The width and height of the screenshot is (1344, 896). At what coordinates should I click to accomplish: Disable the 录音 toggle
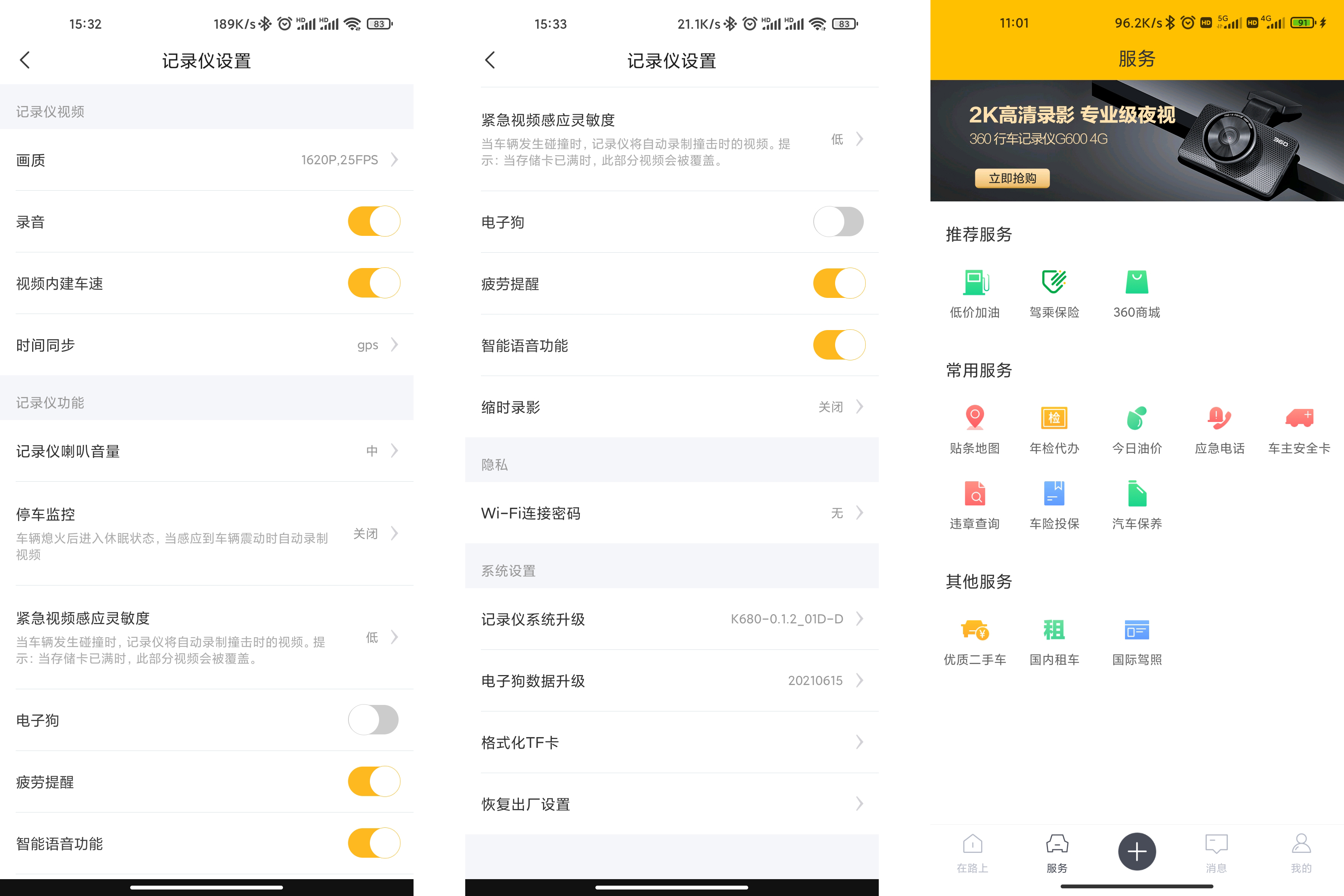(x=373, y=221)
